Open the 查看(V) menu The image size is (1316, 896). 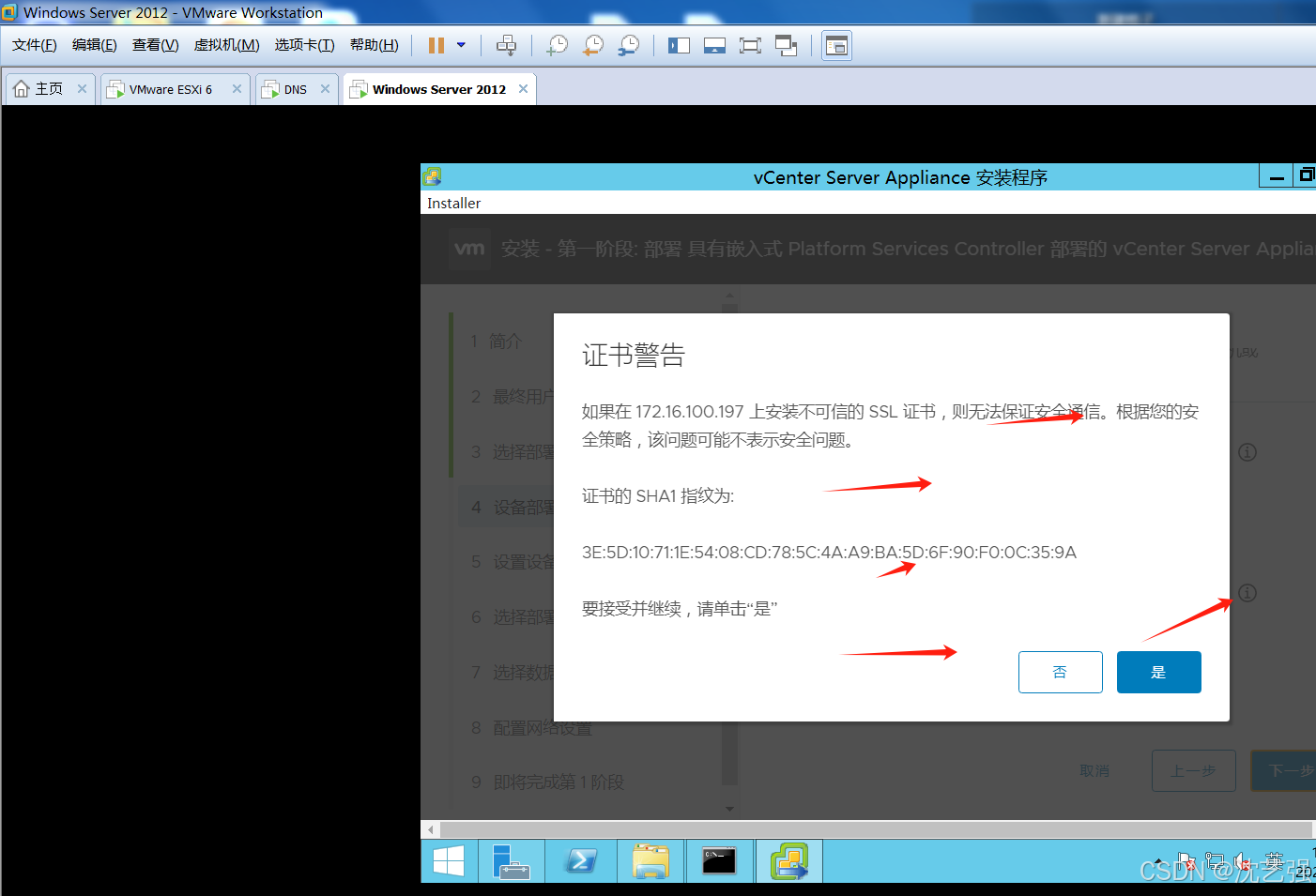coord(156,45)
